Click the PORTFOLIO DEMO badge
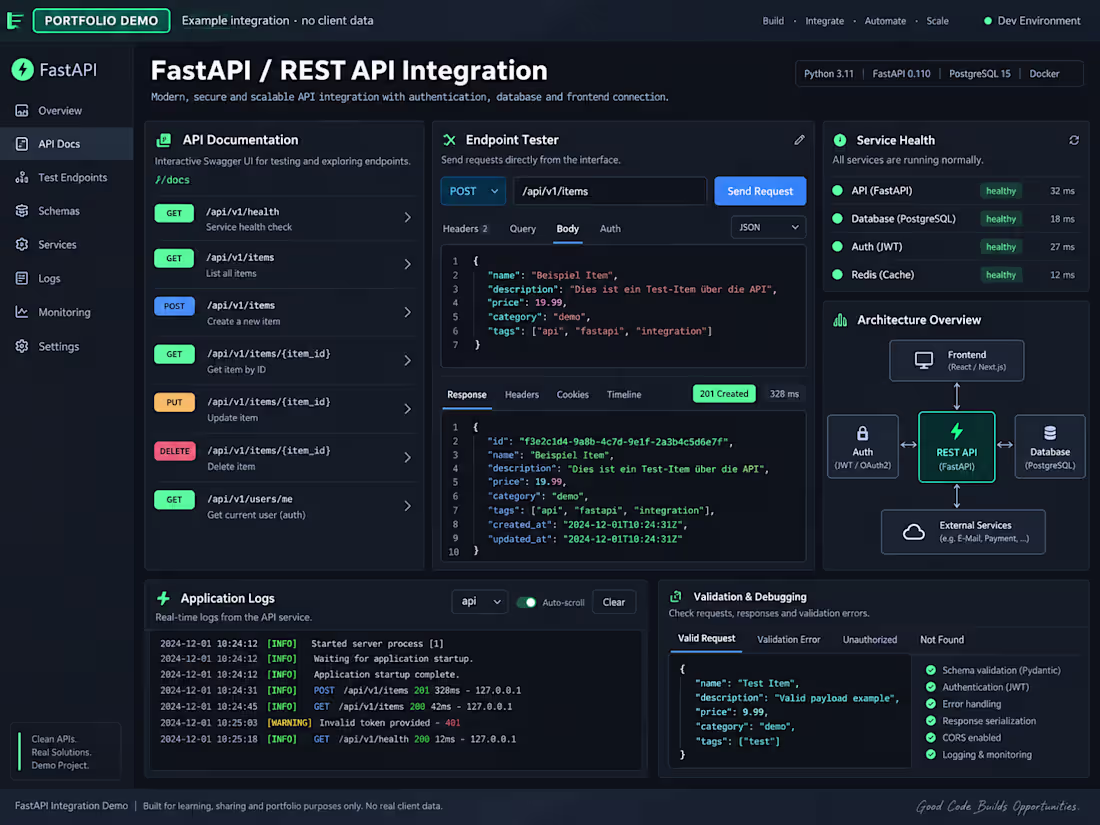Image resolution: width=1100 pixels, height=825 pixels. [101, 20]
